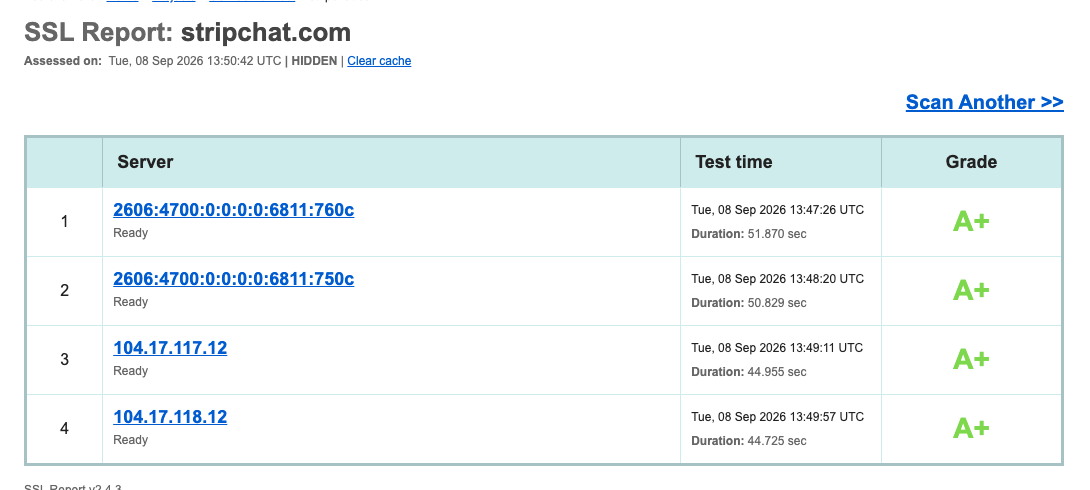This screenshot has width=1090, height=490.
Task: Click the Grade column header
Action: [971, 162]
